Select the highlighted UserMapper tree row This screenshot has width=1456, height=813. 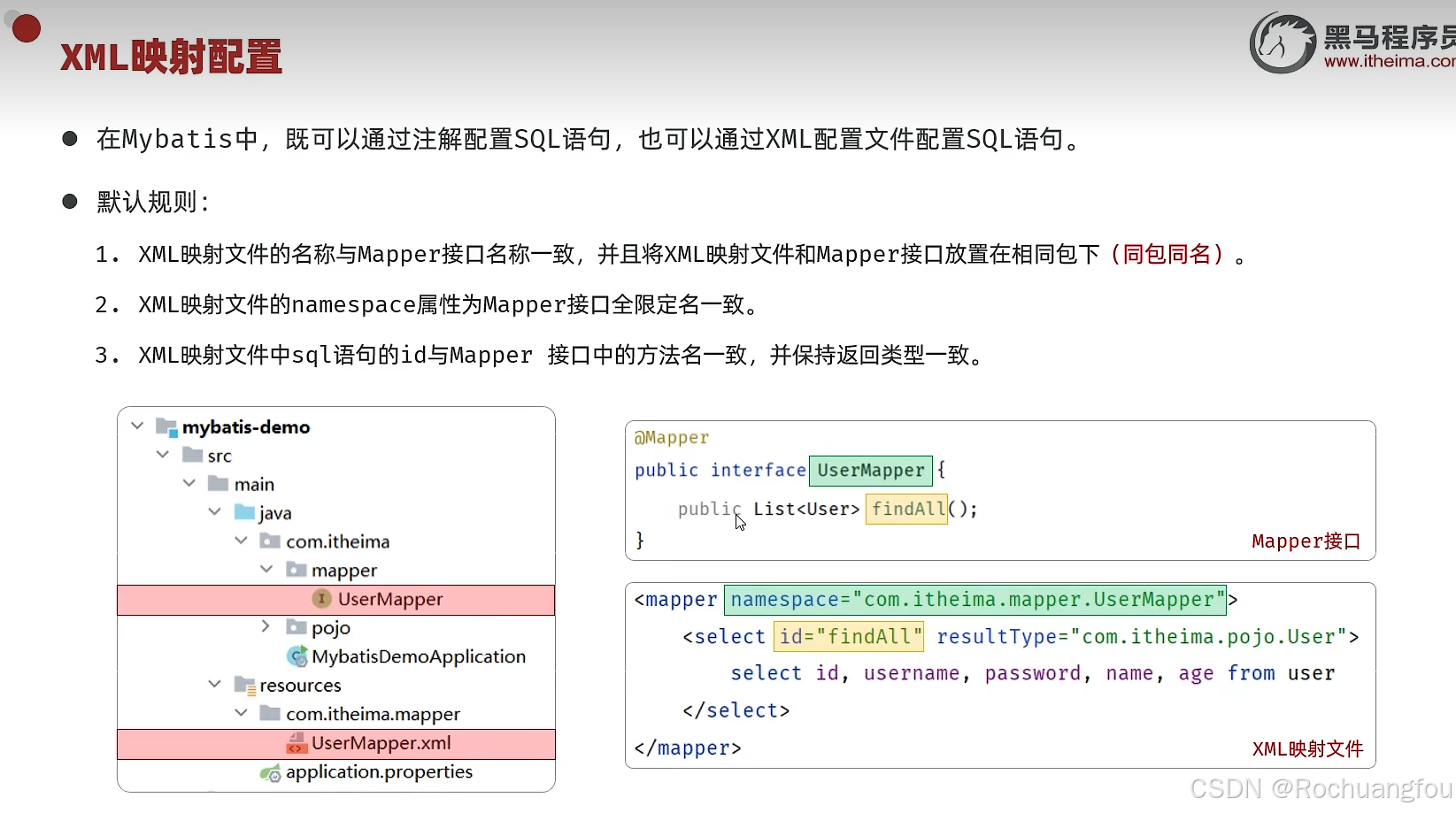388,600
